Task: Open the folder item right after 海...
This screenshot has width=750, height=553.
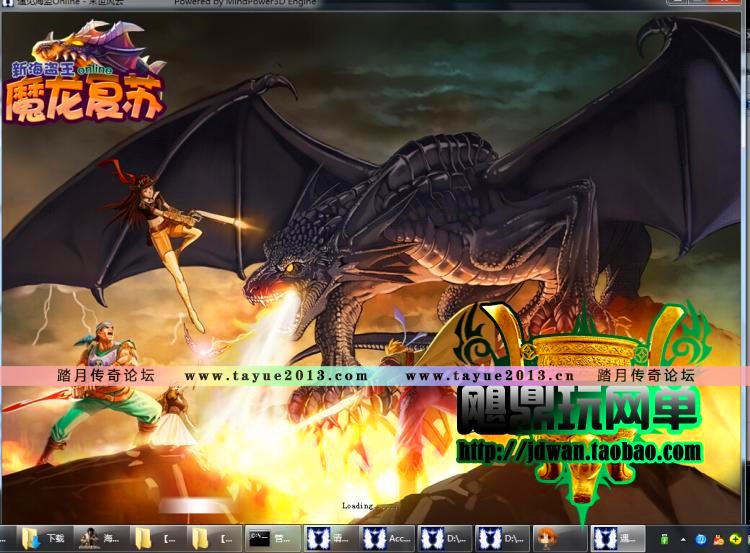Action: 157,539
